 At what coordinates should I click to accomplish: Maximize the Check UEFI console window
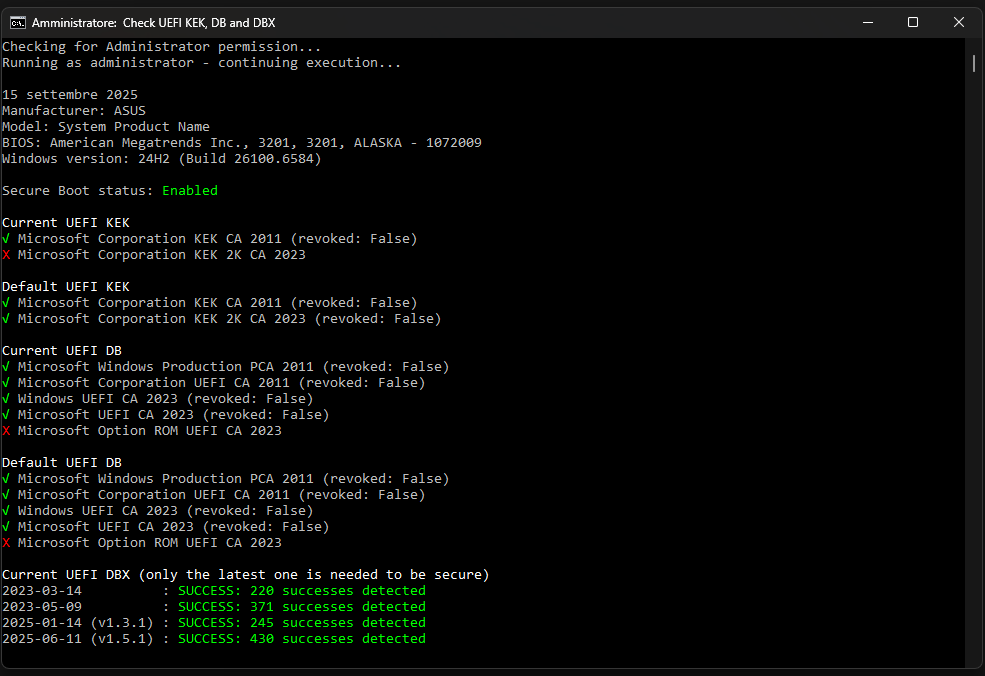[x=913, y=23]
